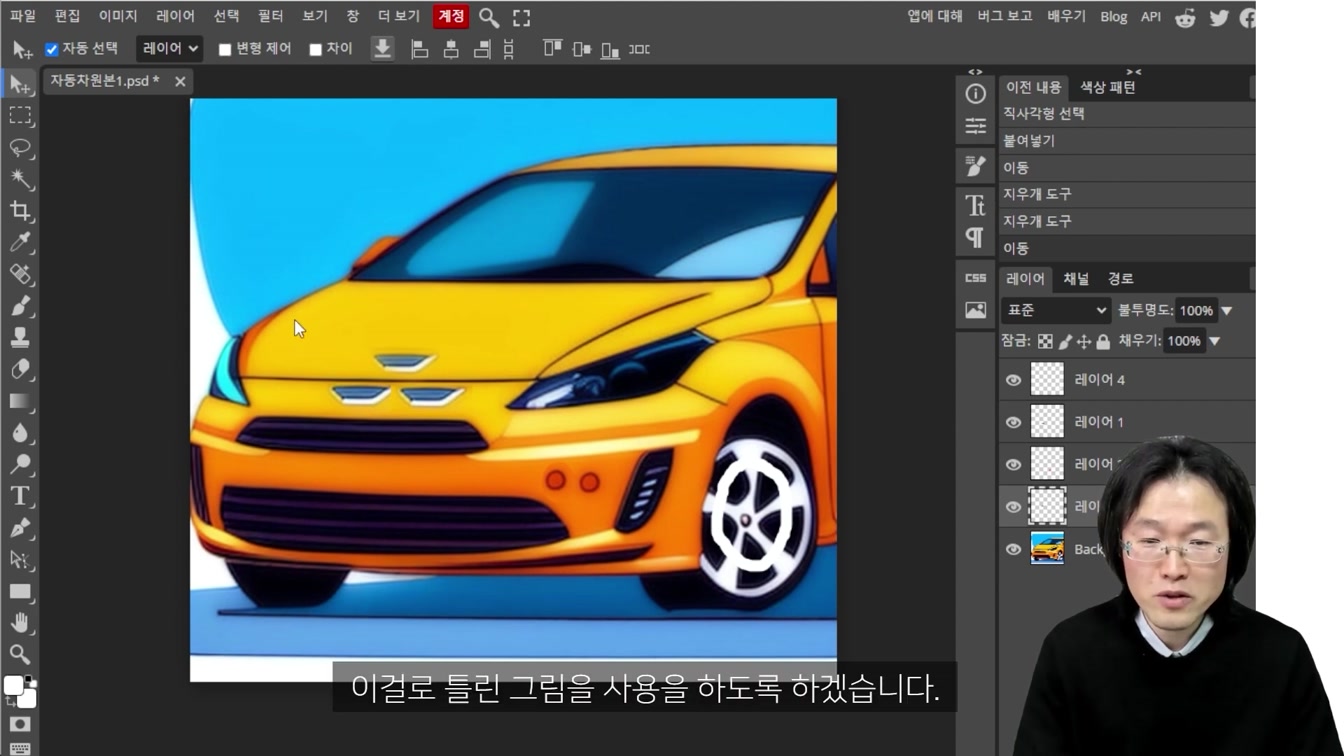The image size is (1344, 756).
Task: Hide the Background layer eye icon
Action: tap(1013, 549)
